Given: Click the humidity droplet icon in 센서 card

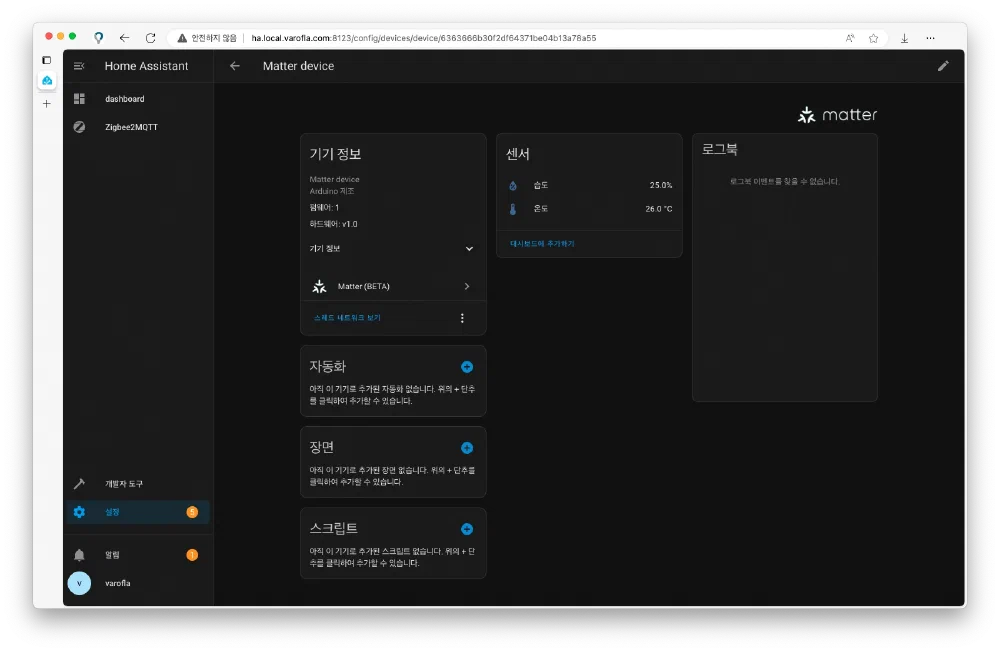Looking at the screenshot, I should pos(512,185).
